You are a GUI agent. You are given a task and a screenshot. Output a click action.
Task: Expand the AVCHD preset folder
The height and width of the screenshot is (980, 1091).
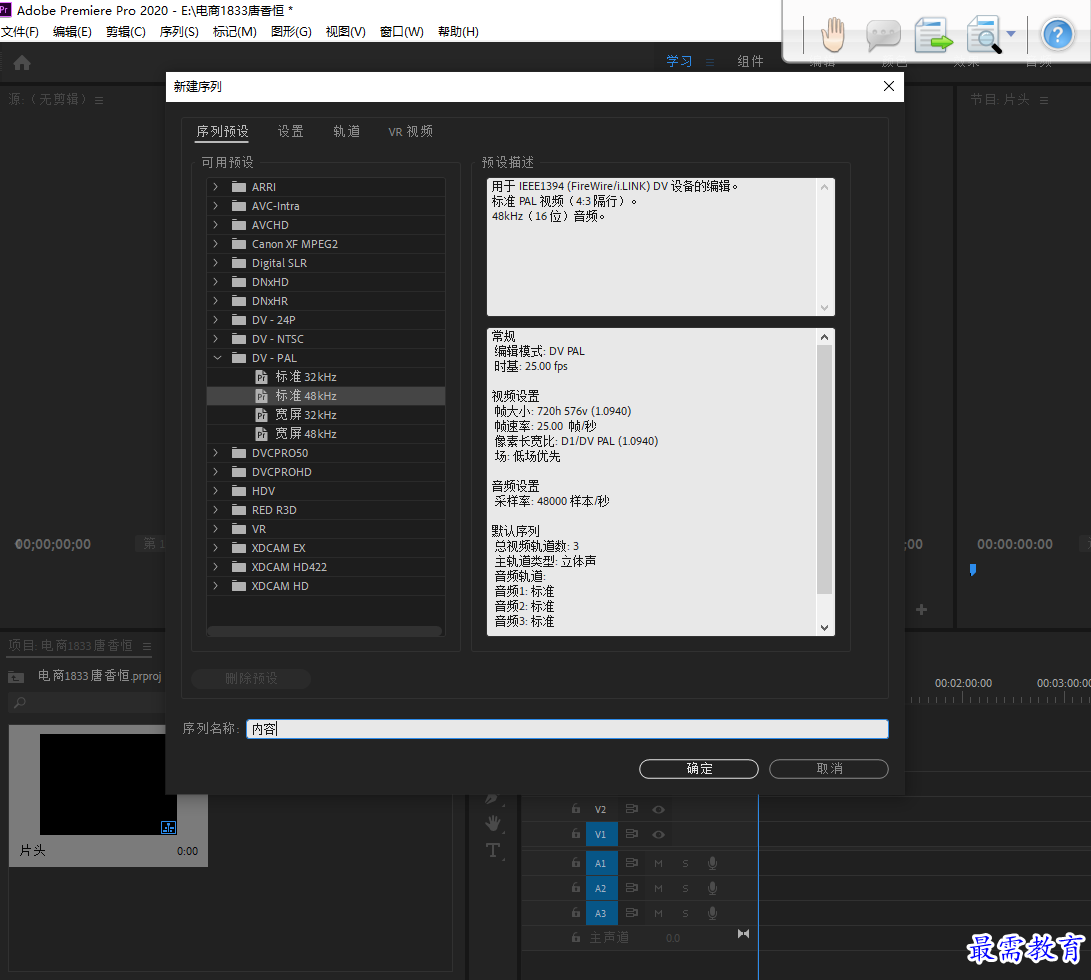click(216, 225)
